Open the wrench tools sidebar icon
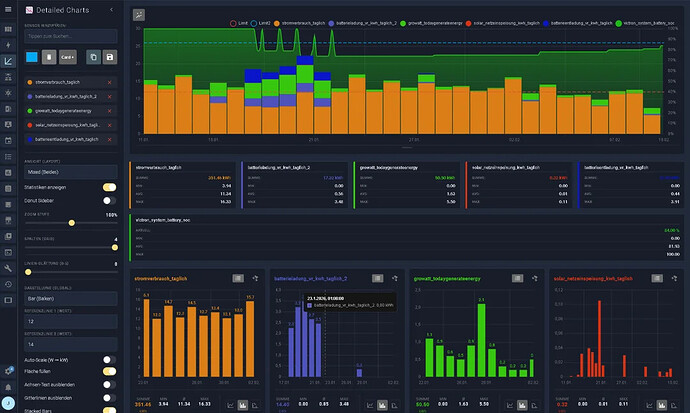Viewport: 690px width, 413px height. (x=8, y=269)
